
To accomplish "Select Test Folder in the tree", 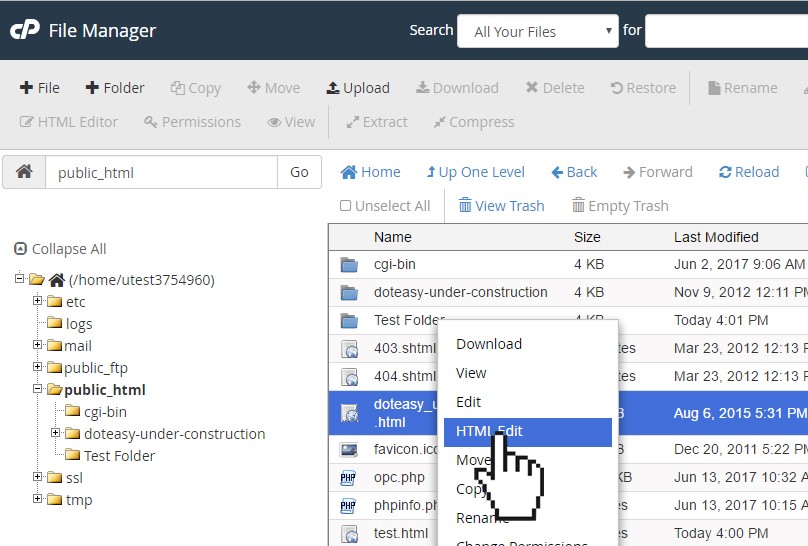I will [x=110, y=456].
